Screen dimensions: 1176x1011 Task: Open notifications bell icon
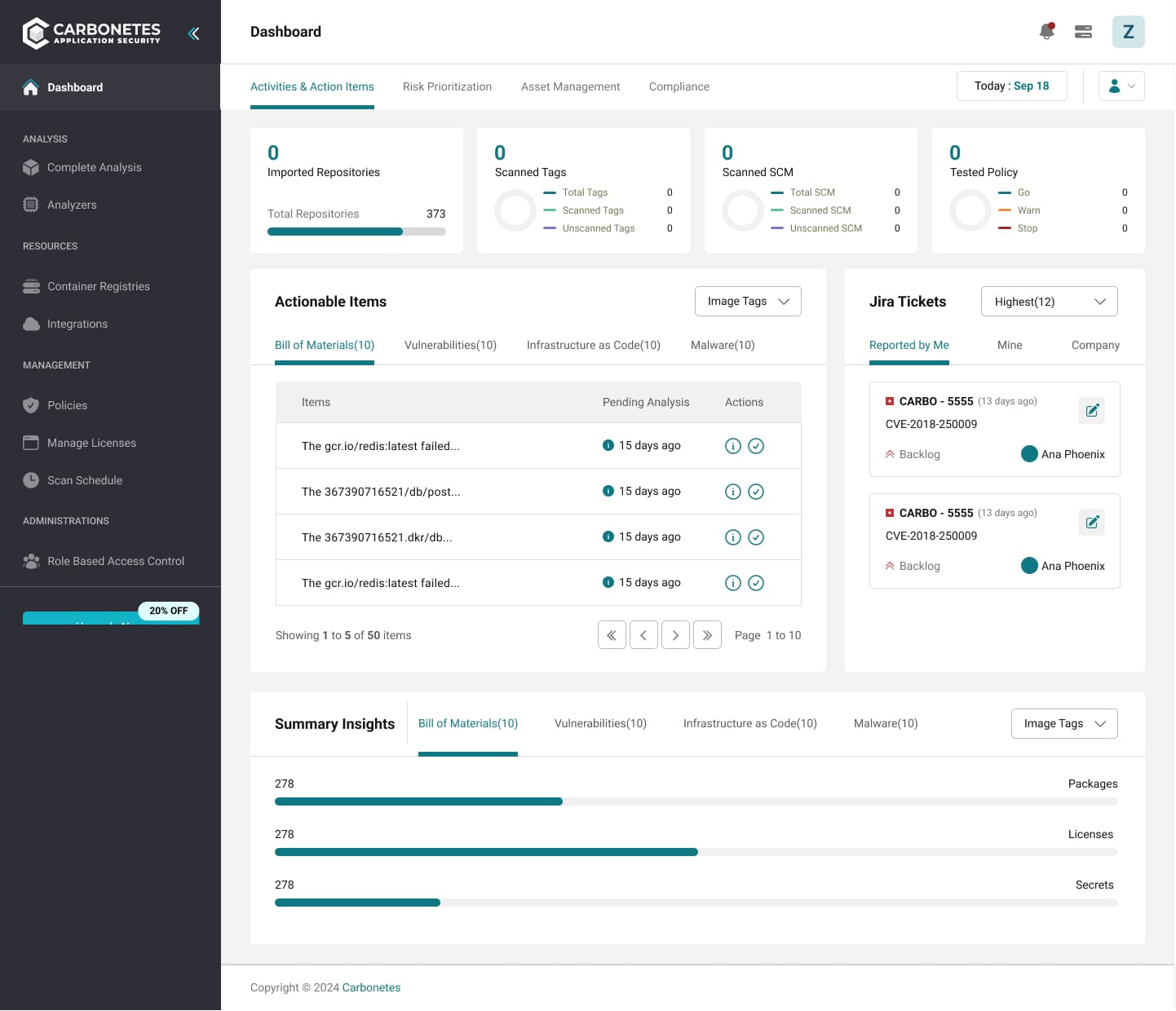point(1047,32)
